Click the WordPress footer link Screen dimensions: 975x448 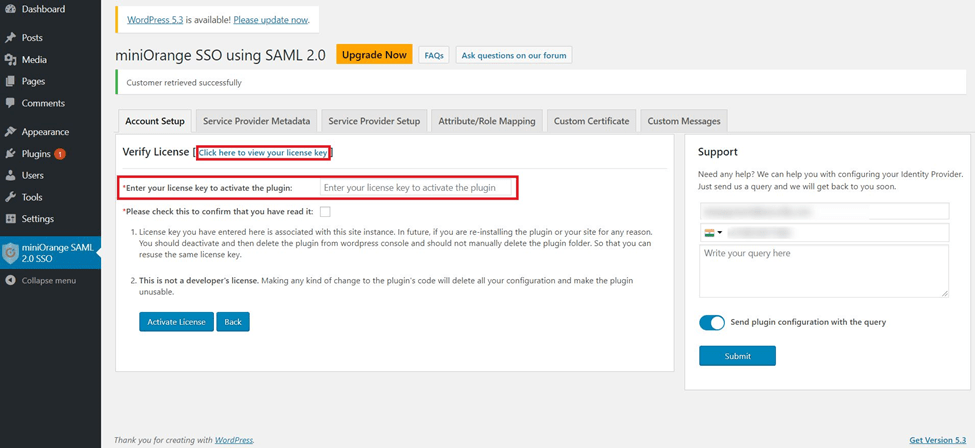(x=234, y=440)
